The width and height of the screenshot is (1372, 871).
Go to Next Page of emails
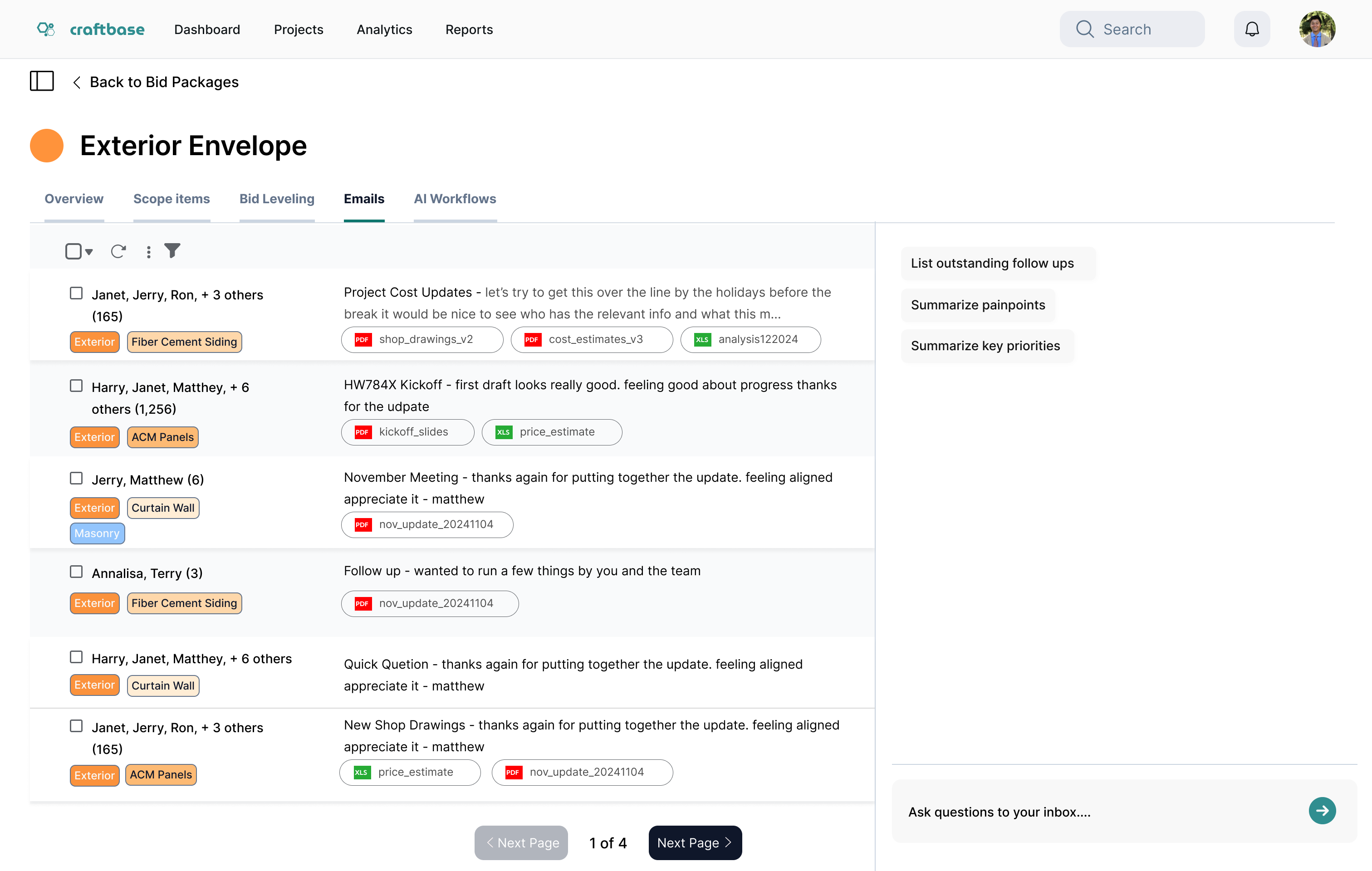[x=695, y=842]
